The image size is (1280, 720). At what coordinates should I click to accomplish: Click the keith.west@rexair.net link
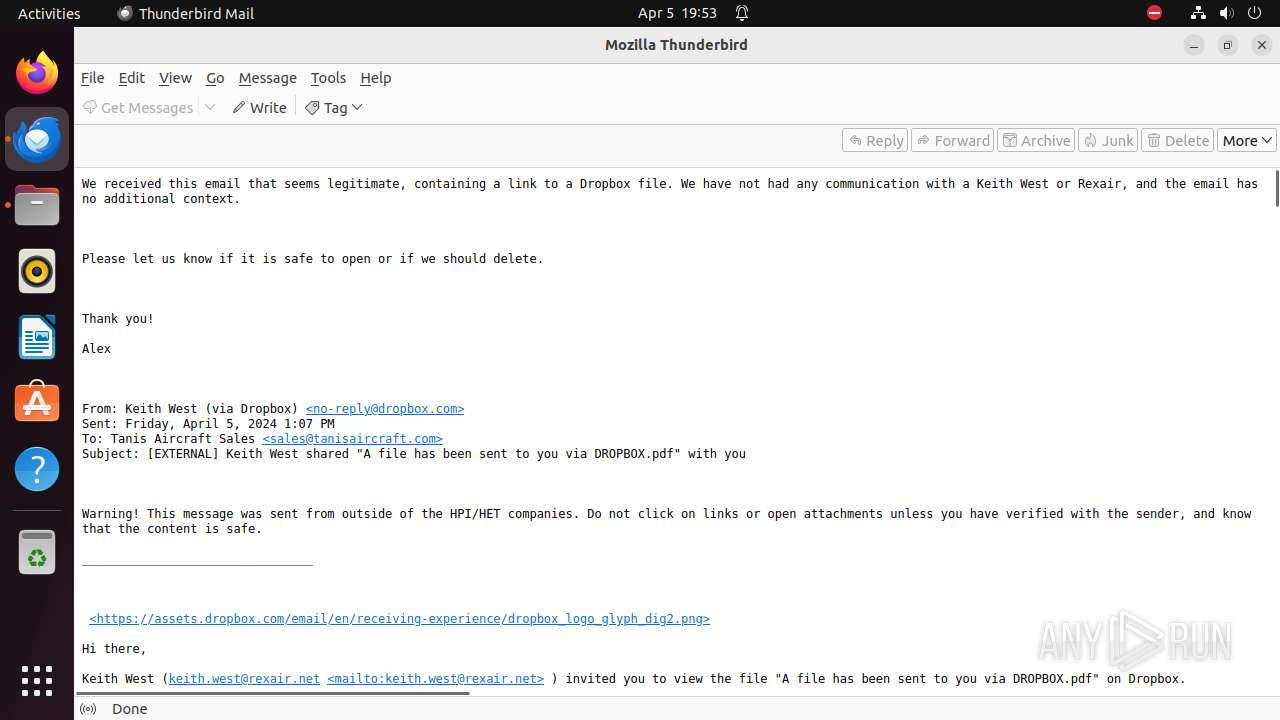click(244, 679)
